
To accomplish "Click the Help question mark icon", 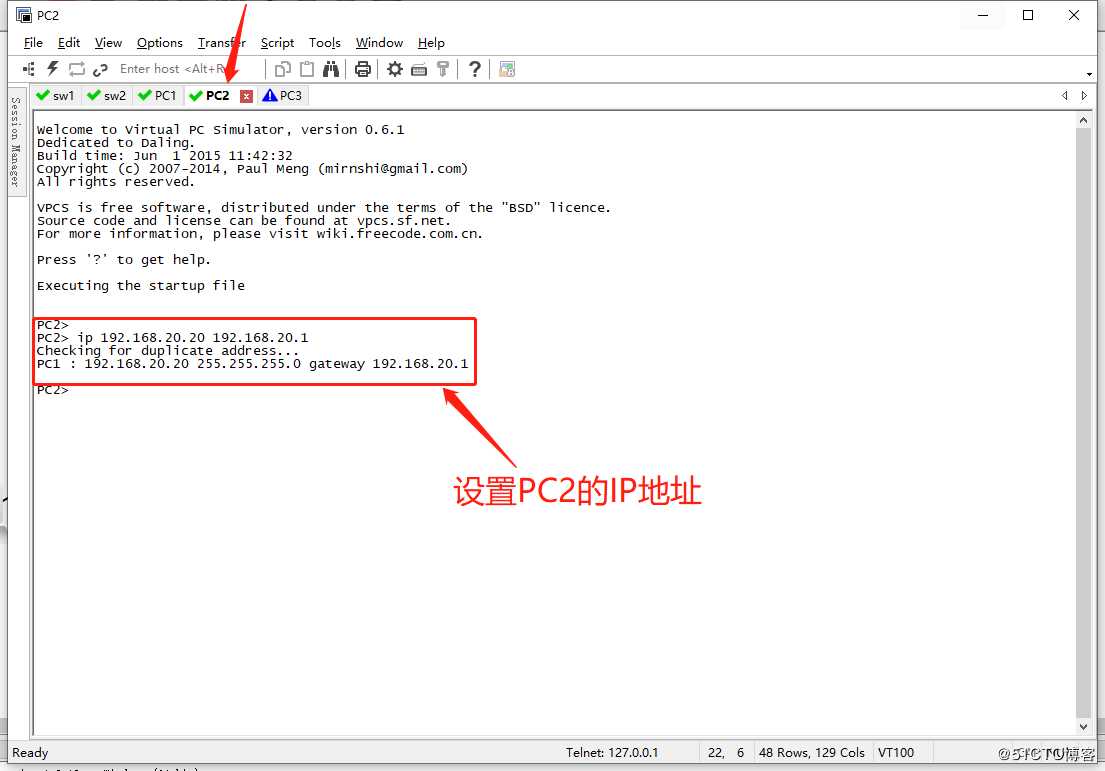I will pos(475,69).
